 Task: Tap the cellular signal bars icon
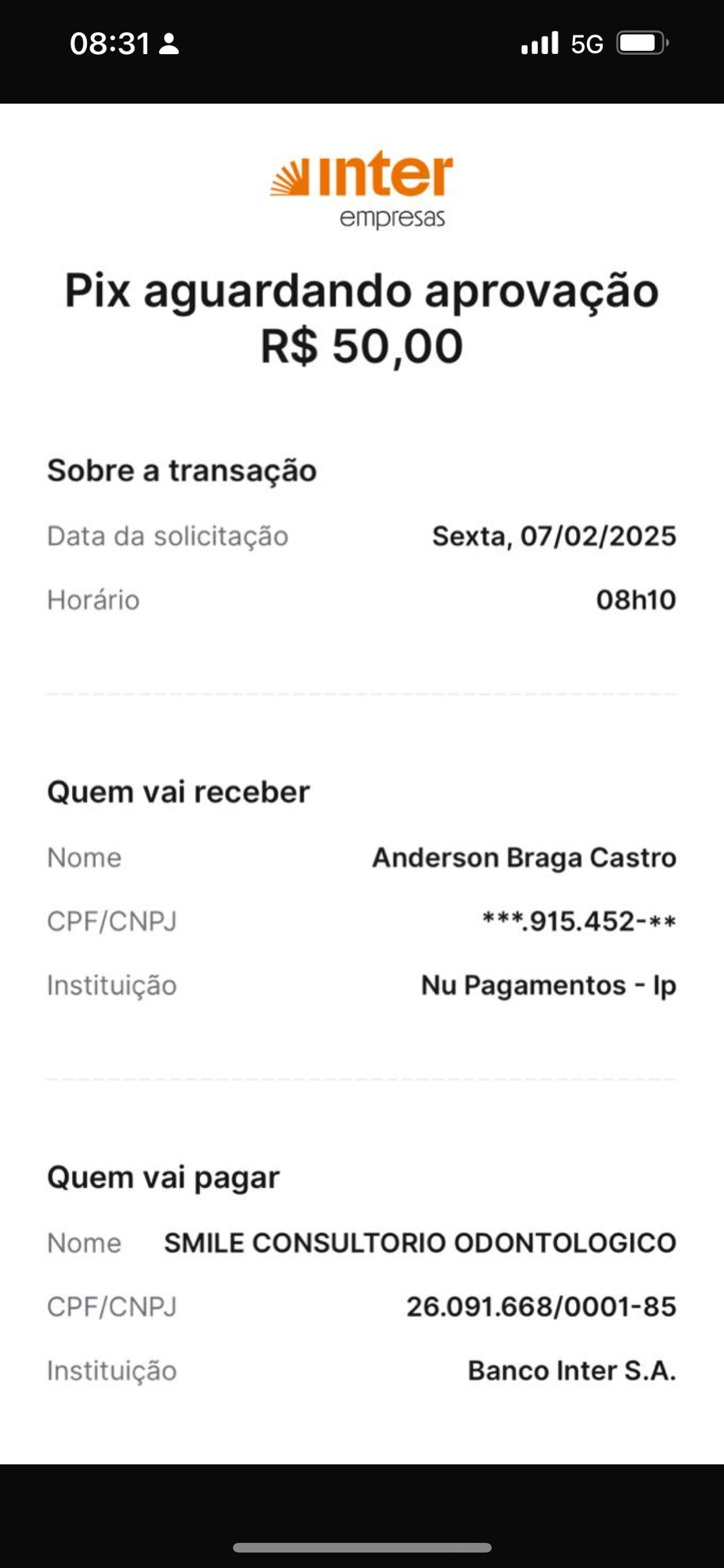coord(539,44)
